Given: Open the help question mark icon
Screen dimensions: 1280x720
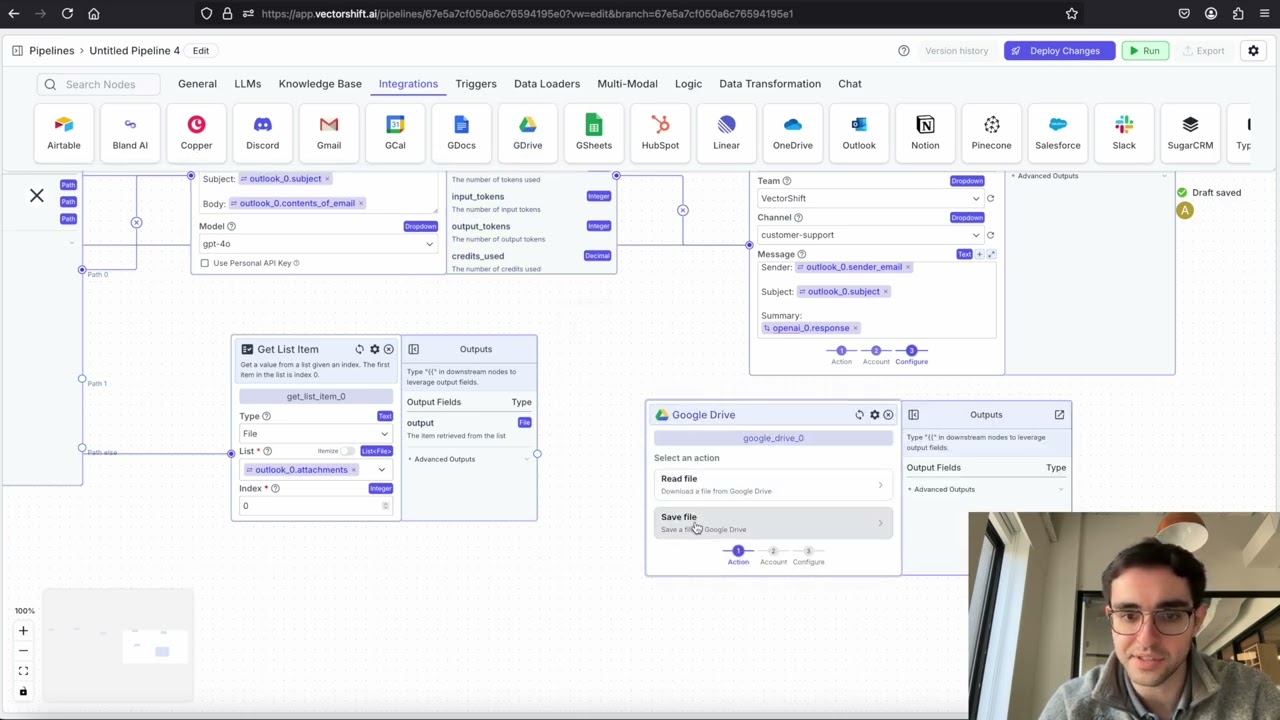Looking at the screenshot, I should coord(903,51).
